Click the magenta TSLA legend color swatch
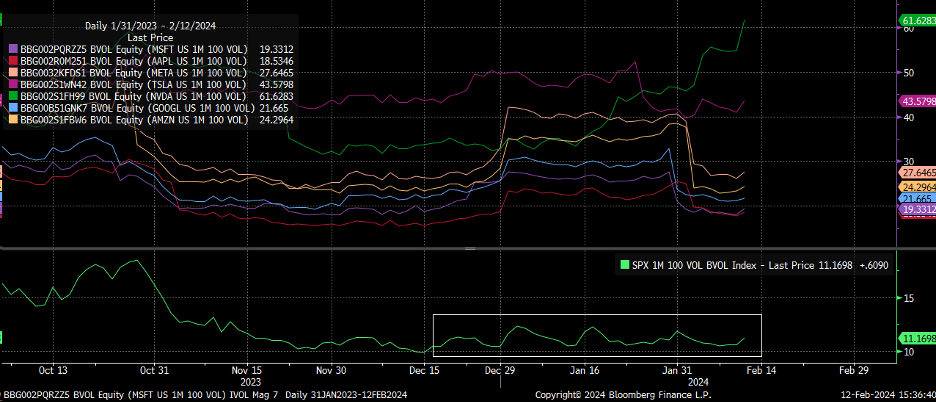The image size is (936, 402). 14,85
